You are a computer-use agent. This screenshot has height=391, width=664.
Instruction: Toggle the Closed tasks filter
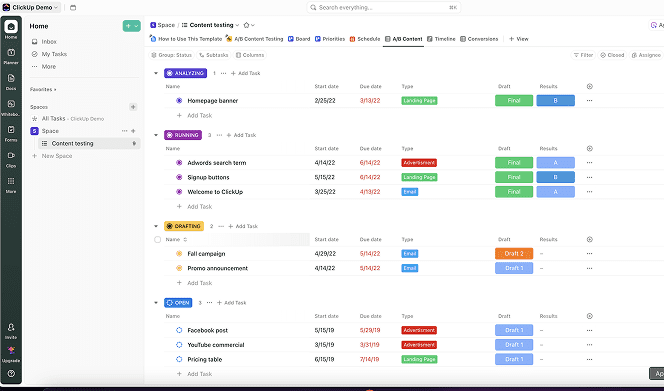[x=612, y=55]
